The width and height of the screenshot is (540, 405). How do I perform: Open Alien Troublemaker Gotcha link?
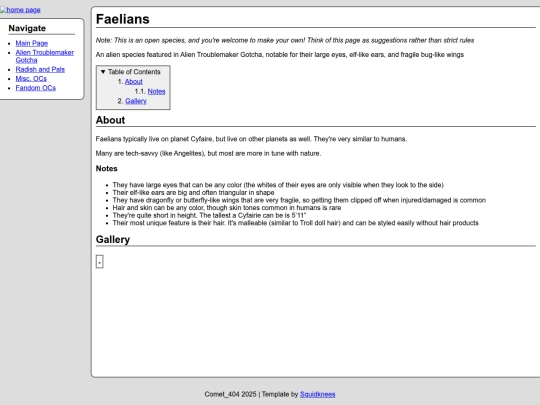tap(44, 56)
